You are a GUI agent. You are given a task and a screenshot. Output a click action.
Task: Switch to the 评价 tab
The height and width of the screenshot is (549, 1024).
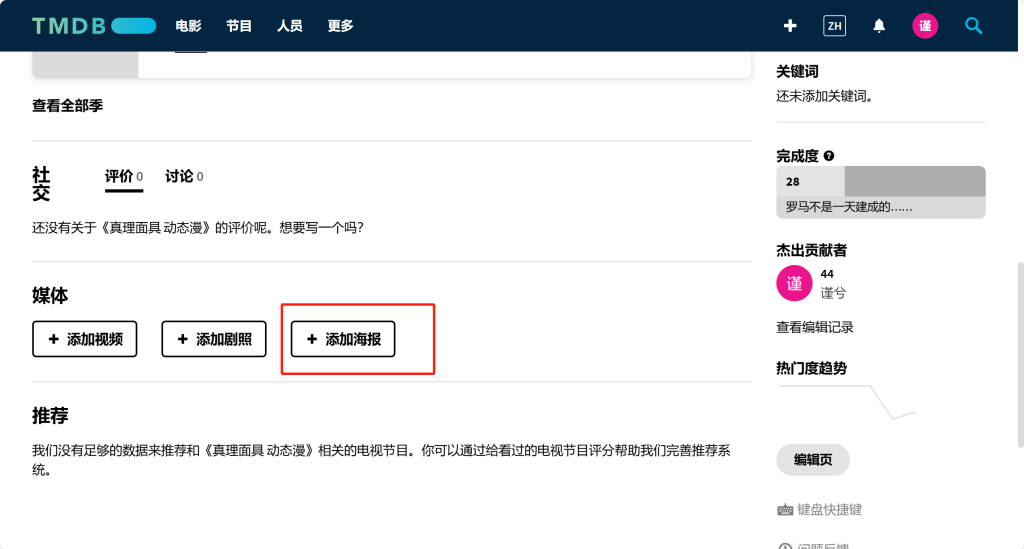(x=119, y=176)
